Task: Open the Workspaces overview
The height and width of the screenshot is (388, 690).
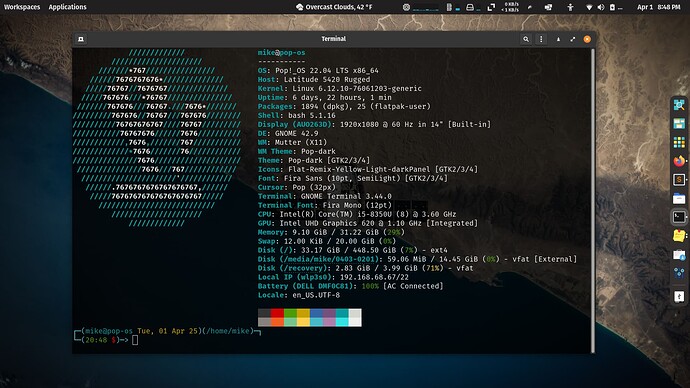Action: coord(22,7)
